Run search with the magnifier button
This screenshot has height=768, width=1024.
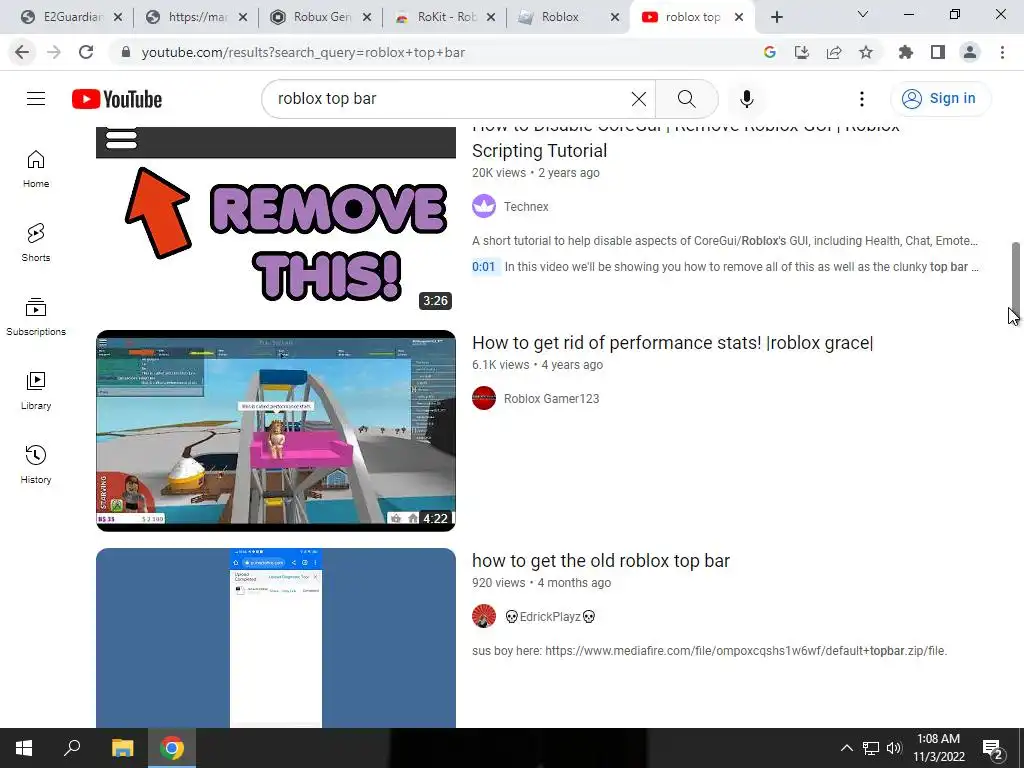[686, 99]
